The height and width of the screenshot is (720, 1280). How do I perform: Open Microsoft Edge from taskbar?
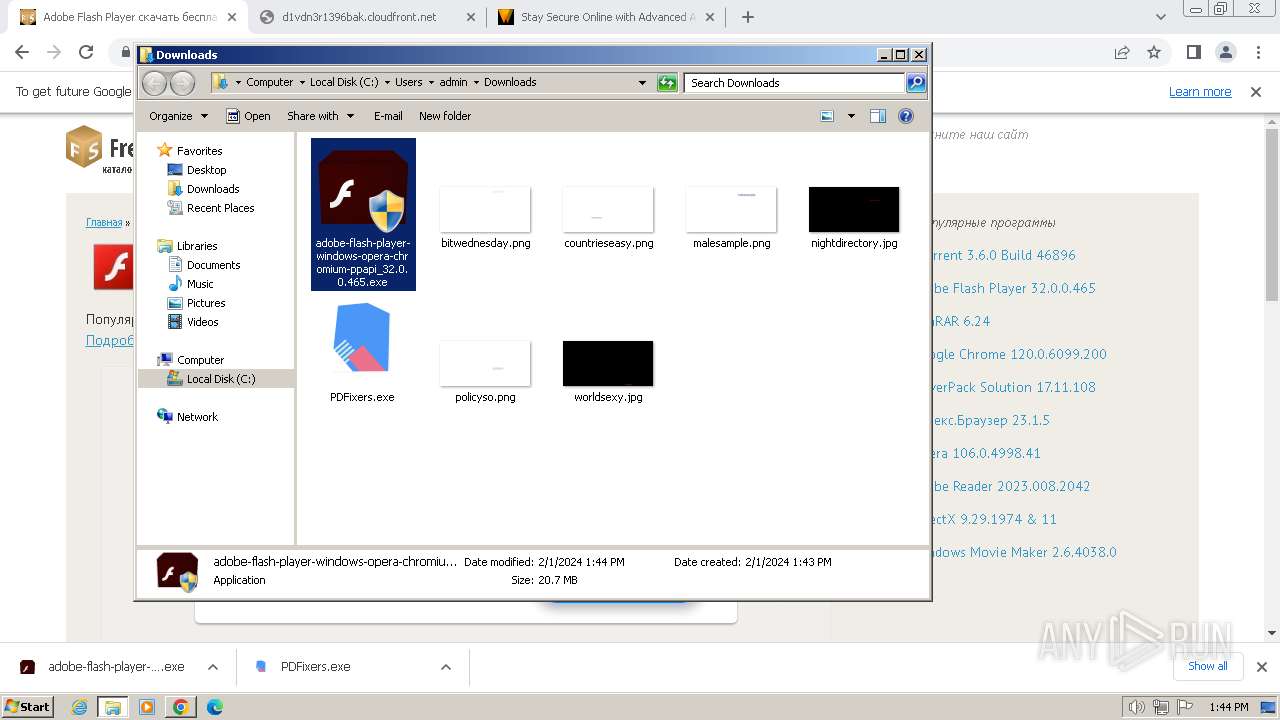pos(215,707)
